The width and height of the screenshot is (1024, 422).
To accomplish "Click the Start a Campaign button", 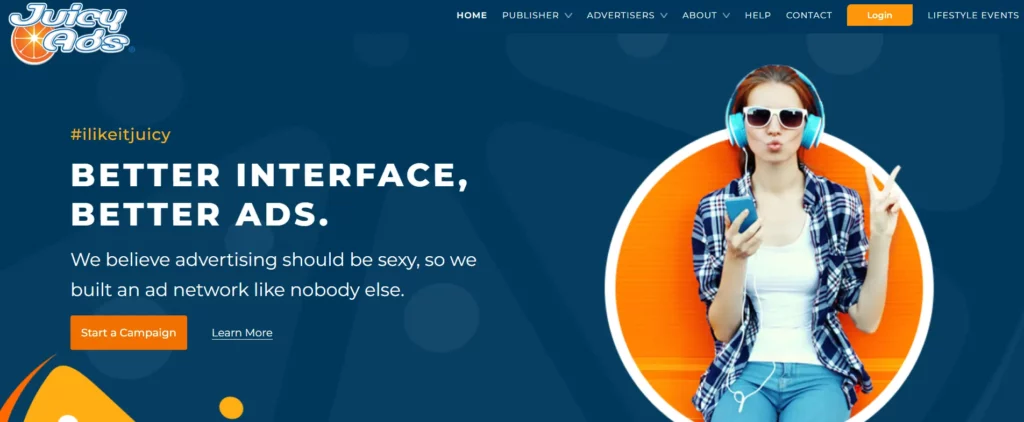I will pos(129,333).
